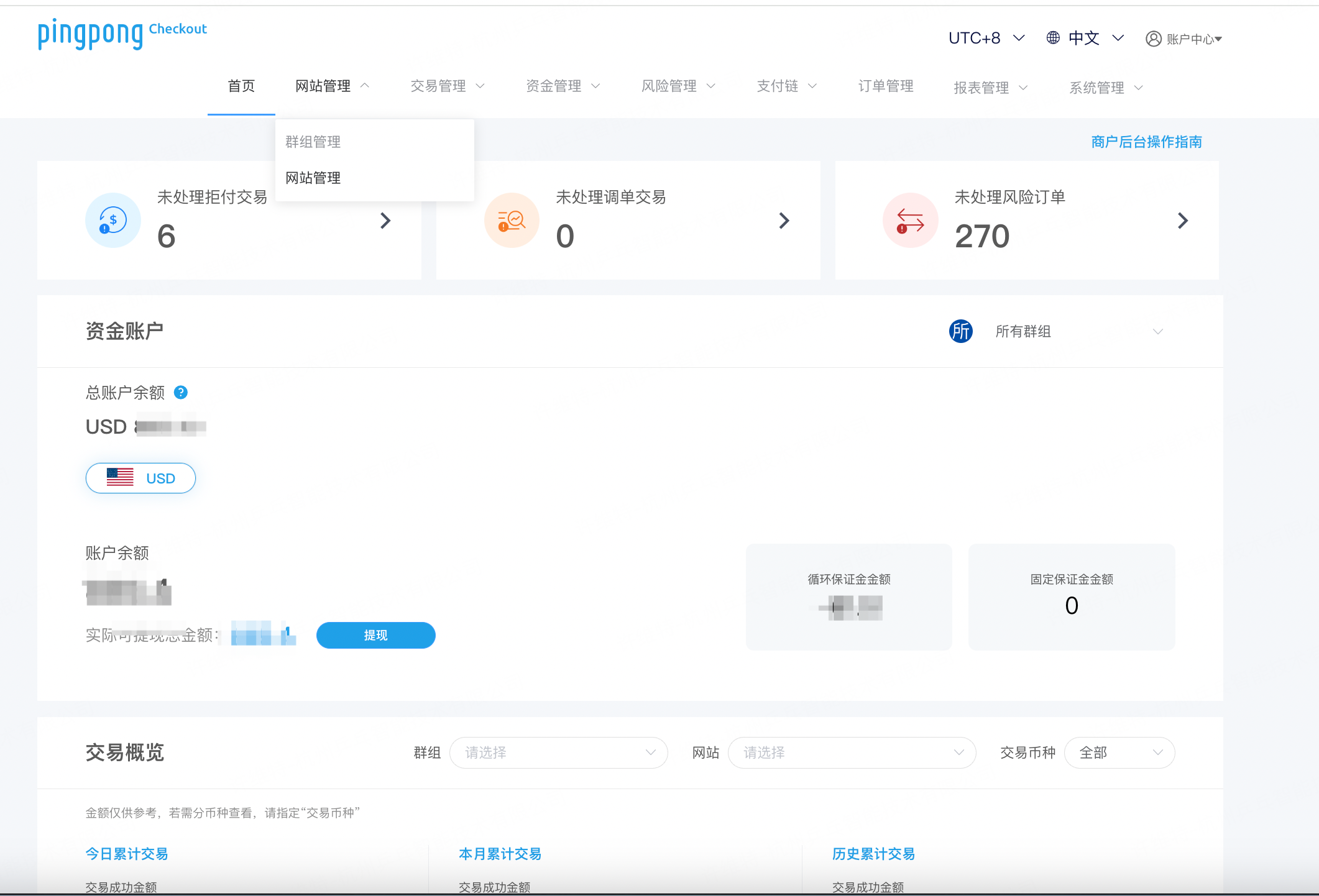Click the risk orders red arrows icon
This screenshot has height=896, width=1319.
[x=910, y=221]
